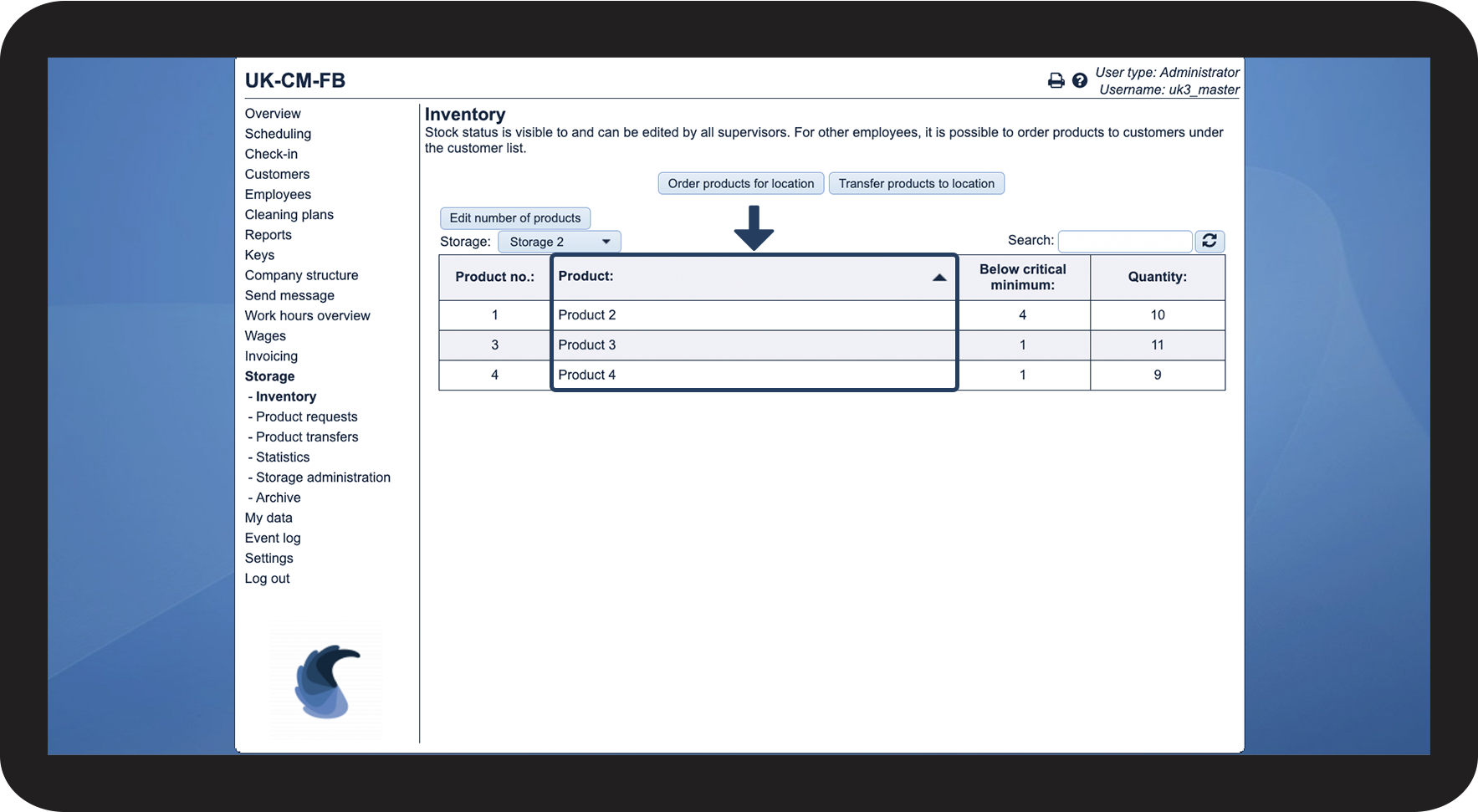The height and width of the screenshot is (812, 1478).
Task: Focus the Search input field
Action: [1125, 241]
